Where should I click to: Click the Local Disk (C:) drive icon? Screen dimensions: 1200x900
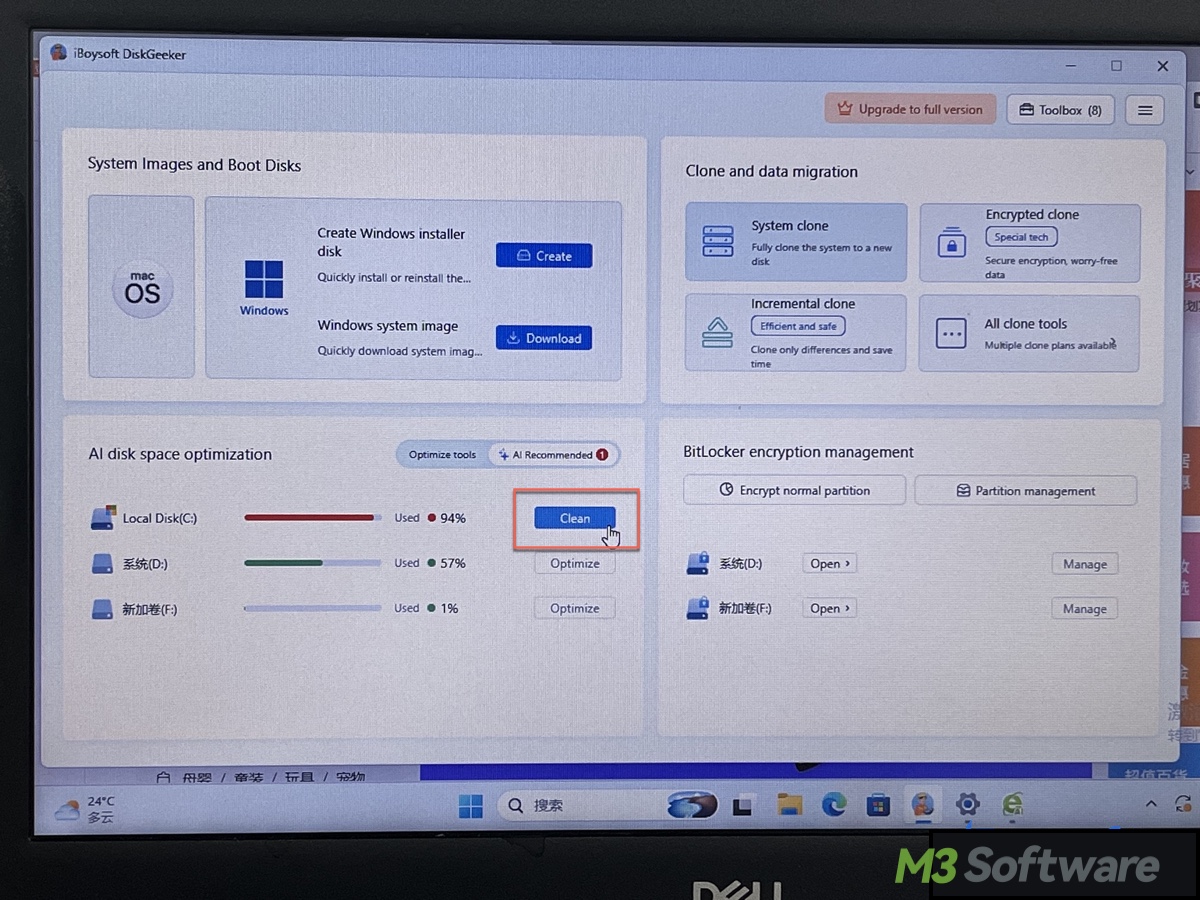point(103,518)
